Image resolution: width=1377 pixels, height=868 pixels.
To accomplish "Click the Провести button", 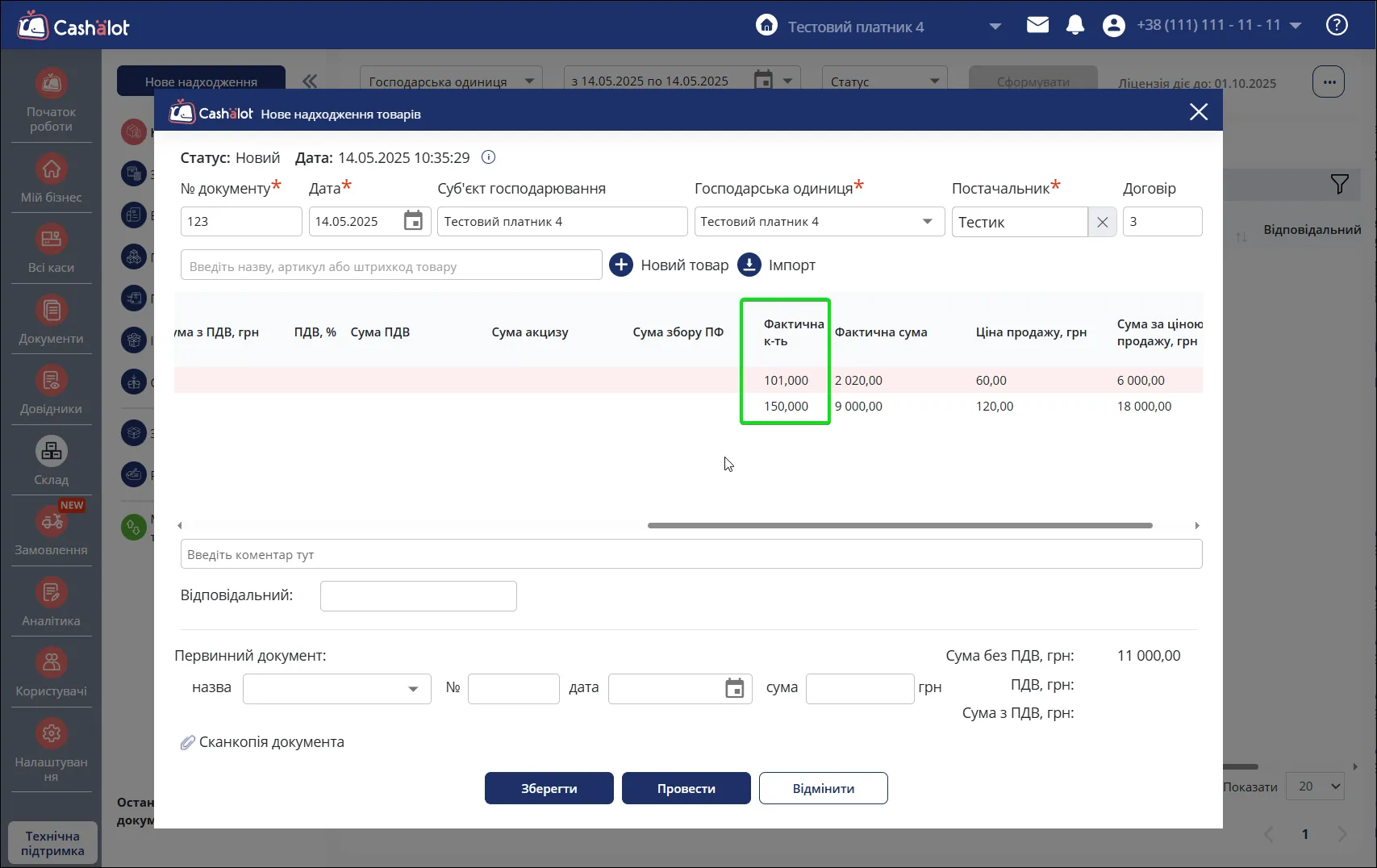I will pos(686,788).
